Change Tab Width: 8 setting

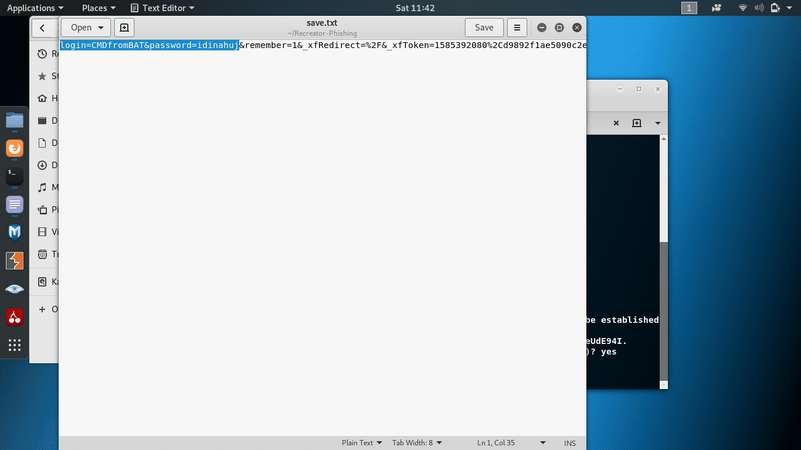pyautogui.click(x=417, y=443)
